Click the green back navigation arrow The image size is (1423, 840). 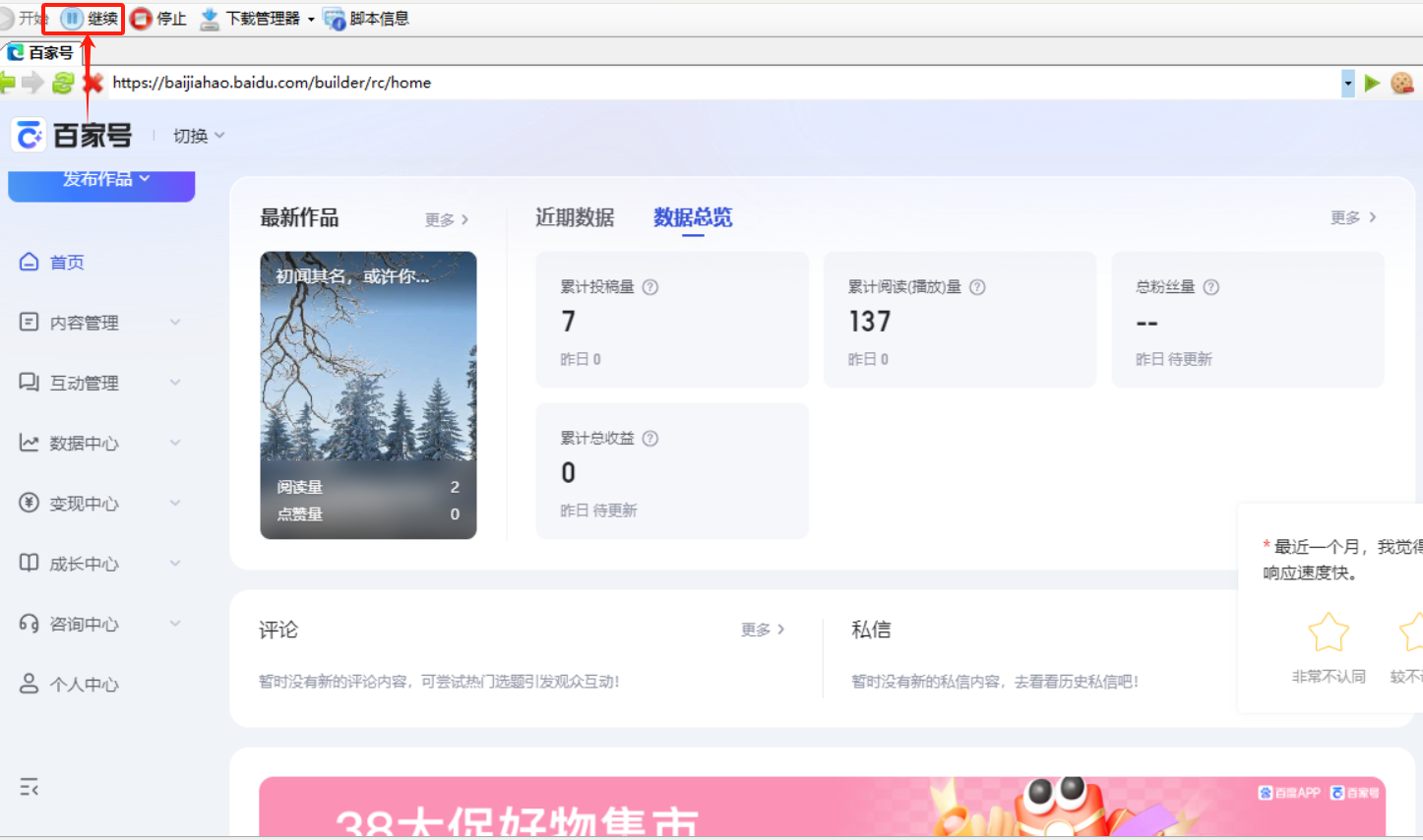7,83
